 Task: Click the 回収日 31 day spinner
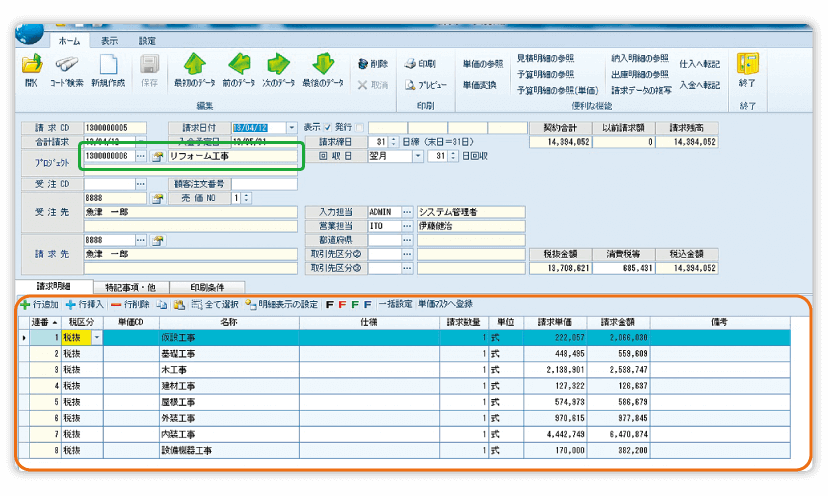(453, 156)
